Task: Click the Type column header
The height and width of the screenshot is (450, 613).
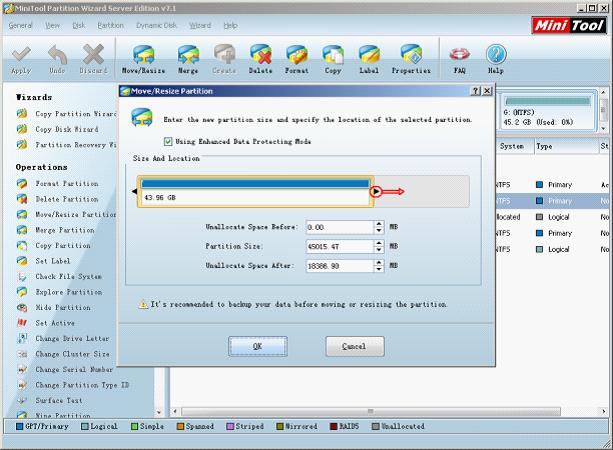Action: (566, 146)
